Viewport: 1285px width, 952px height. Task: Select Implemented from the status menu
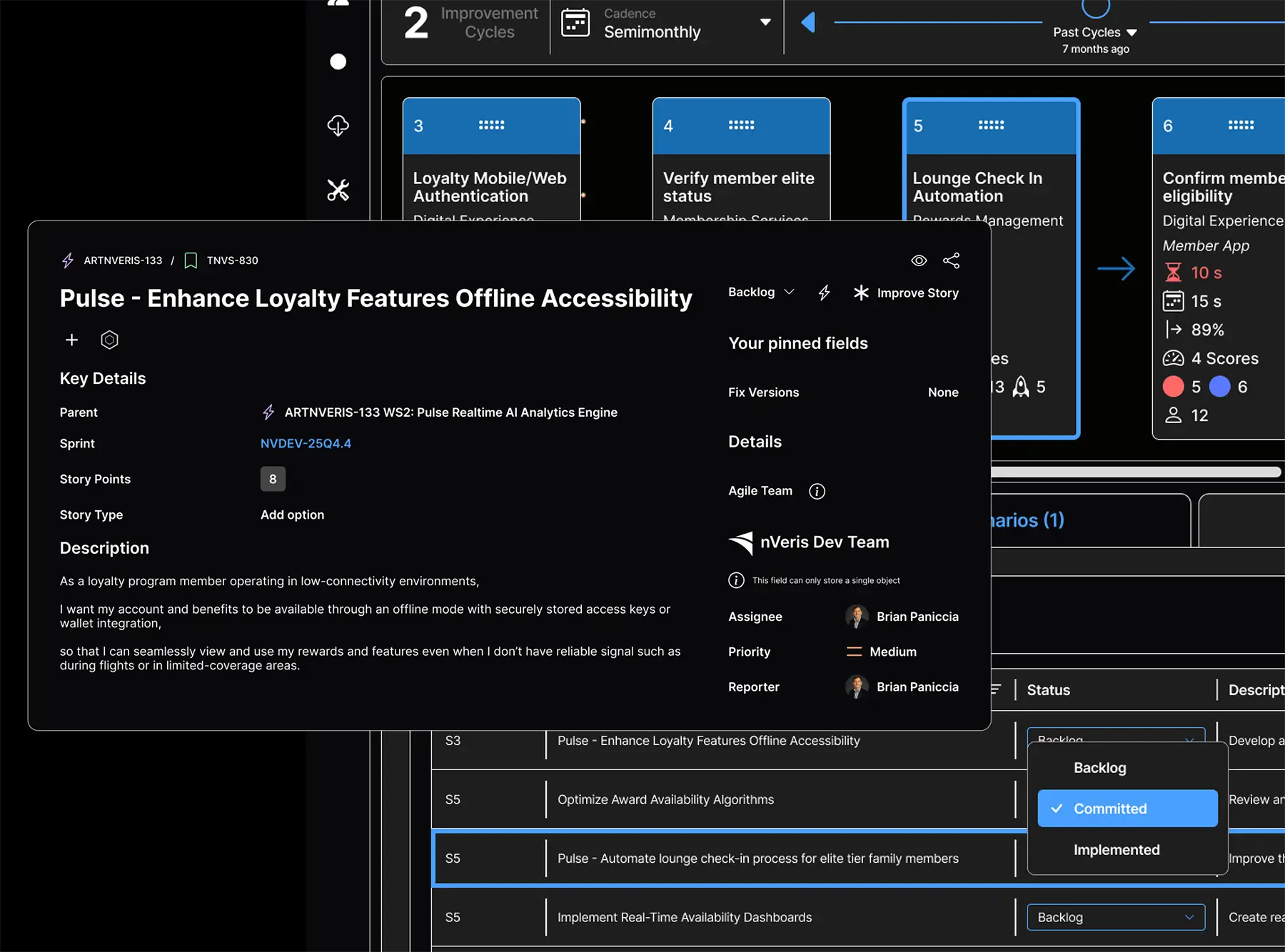pos(1116,849)
